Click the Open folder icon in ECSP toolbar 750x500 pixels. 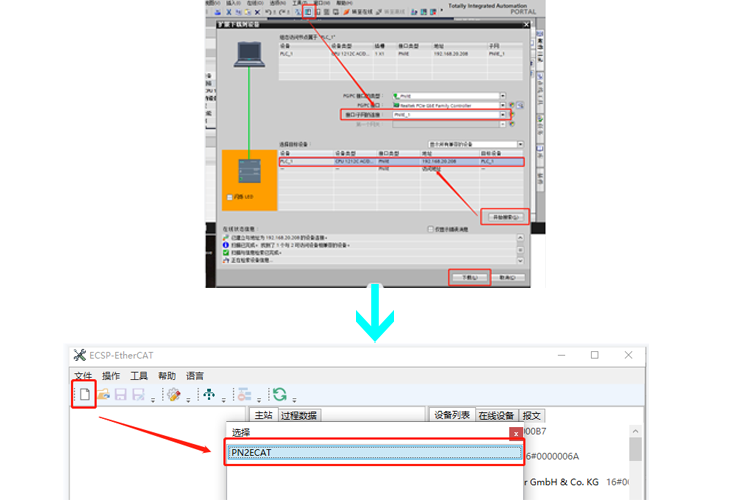103,395
